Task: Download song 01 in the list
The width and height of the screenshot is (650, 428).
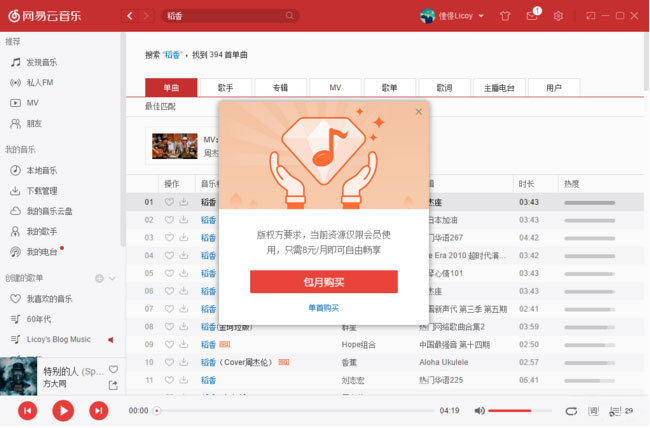Action: [x=184, y=202]
